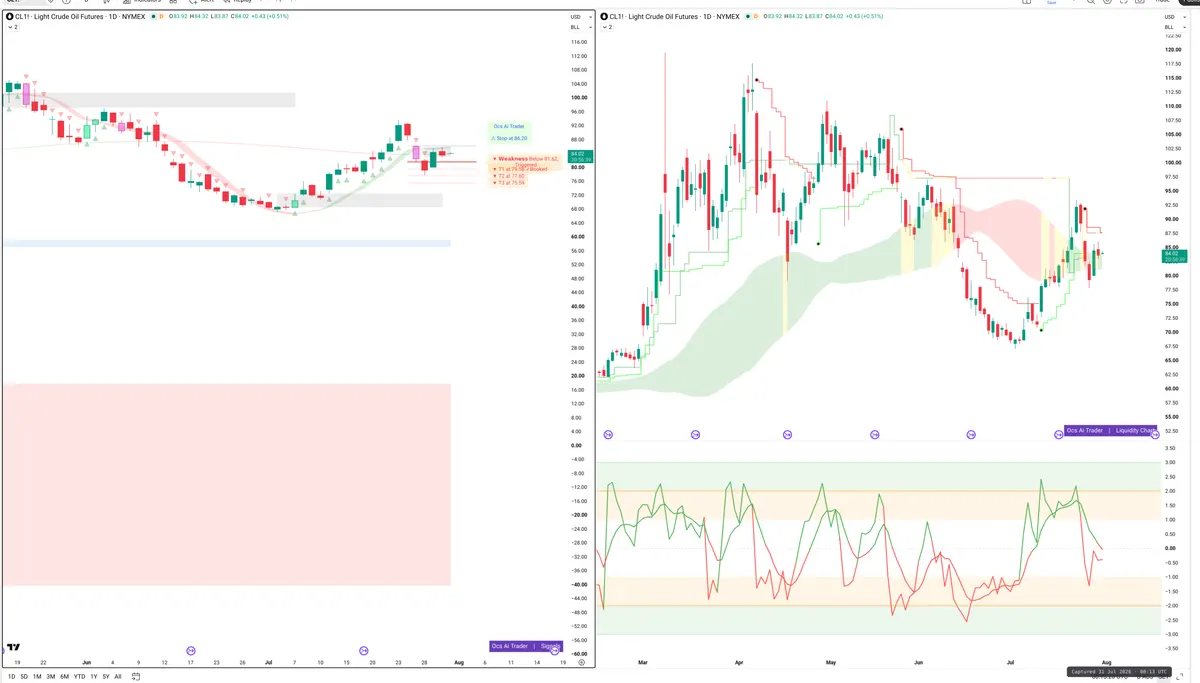Select the All time range
The width and height of the screenshot is (1200, 683).
click(x=118, y=677)
